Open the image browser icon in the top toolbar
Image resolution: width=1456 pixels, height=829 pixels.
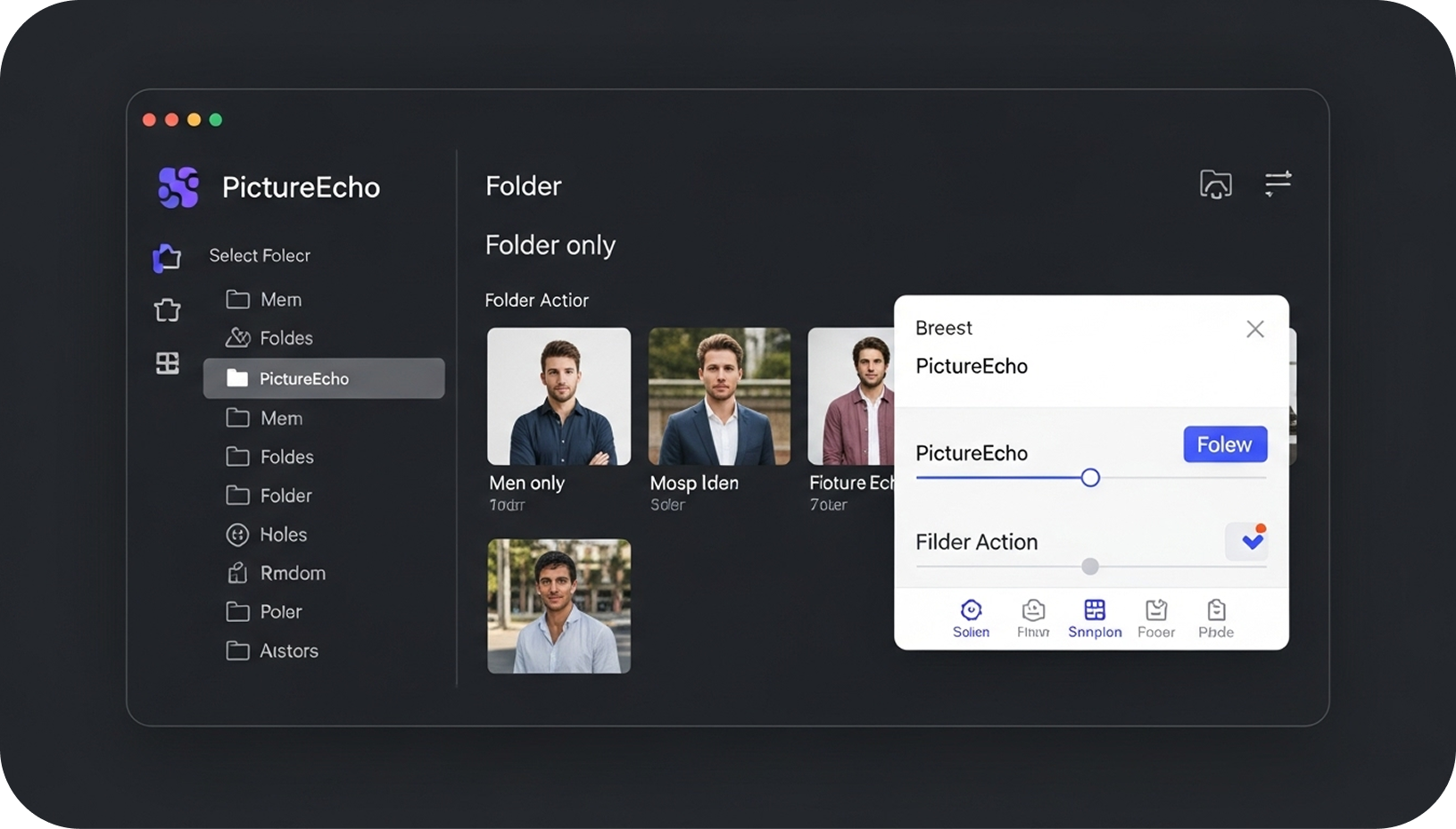pyautogui.click(x=1214, y=185)
